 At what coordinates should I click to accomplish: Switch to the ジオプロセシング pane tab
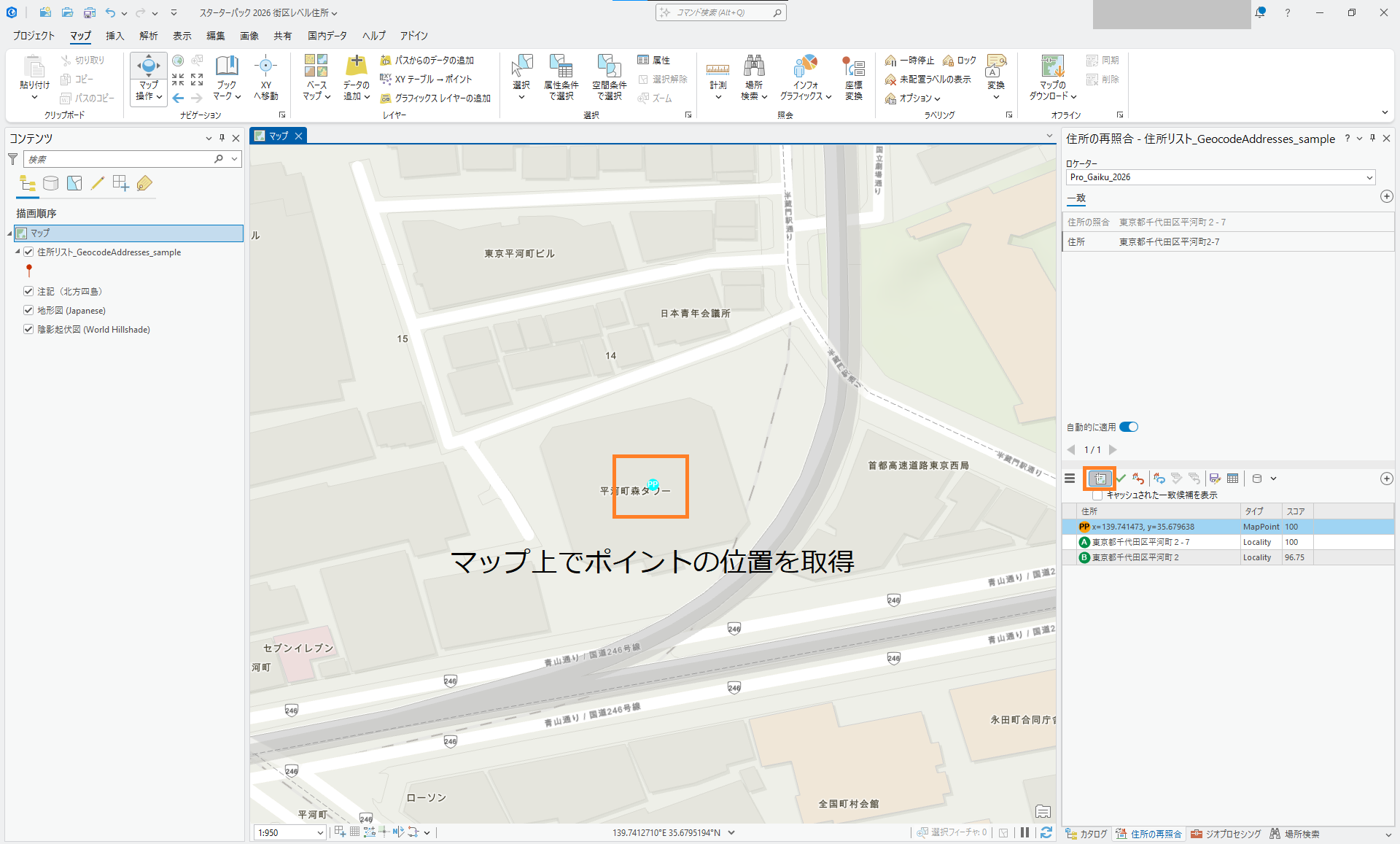click(1225, 834)
